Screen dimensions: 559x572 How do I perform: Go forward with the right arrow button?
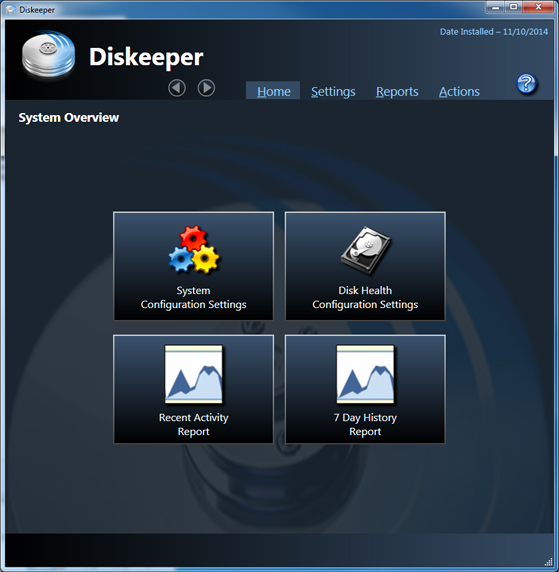click(x=206, y=88)
